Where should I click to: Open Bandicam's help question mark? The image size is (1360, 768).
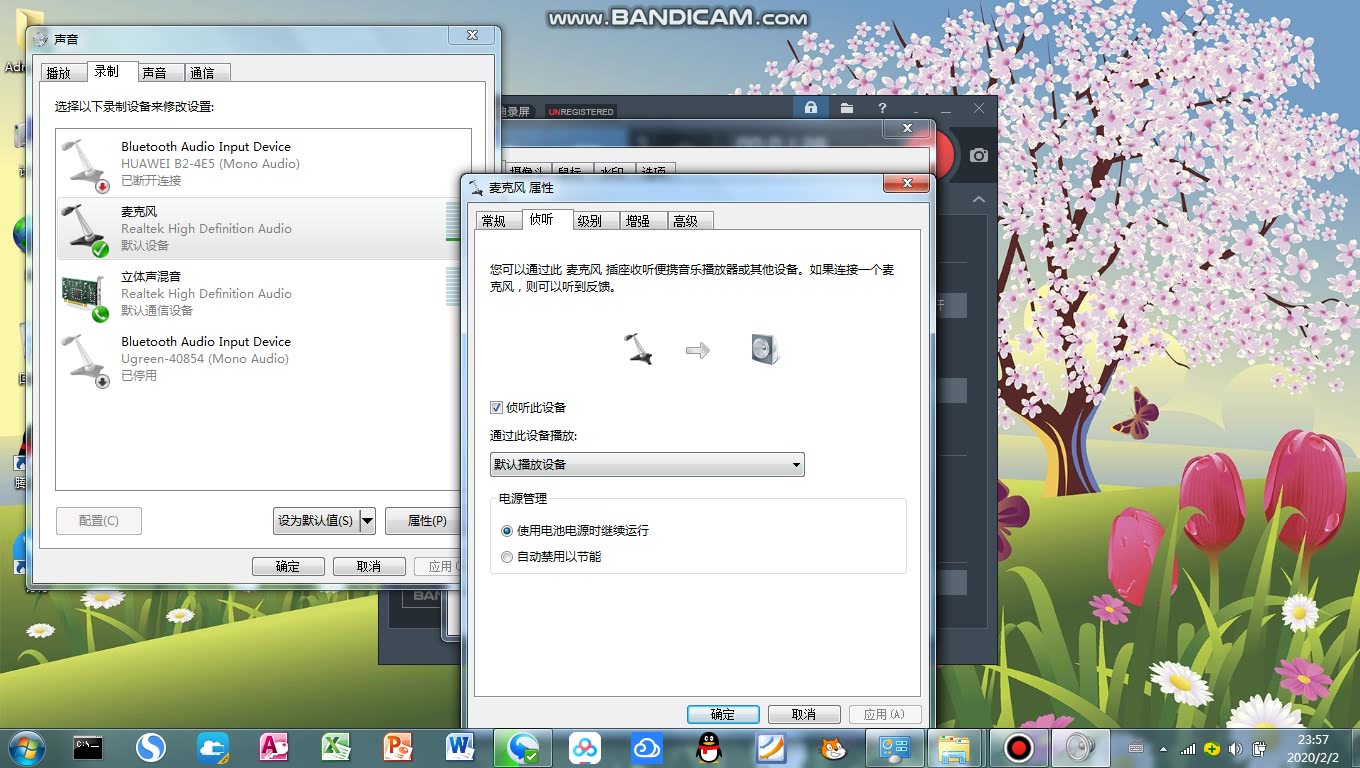tap(882, 108)
